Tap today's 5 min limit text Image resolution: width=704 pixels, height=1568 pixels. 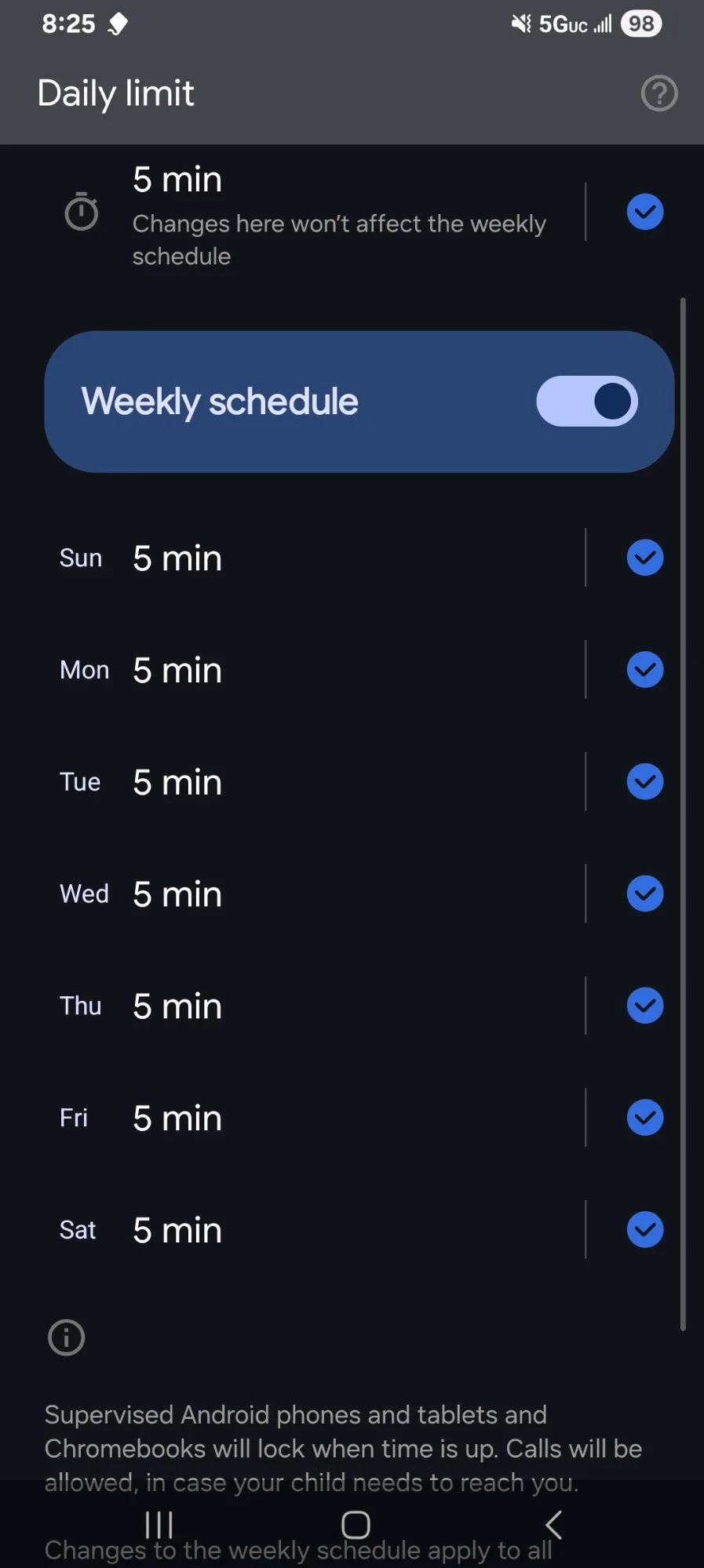click(x=177, y=180)
